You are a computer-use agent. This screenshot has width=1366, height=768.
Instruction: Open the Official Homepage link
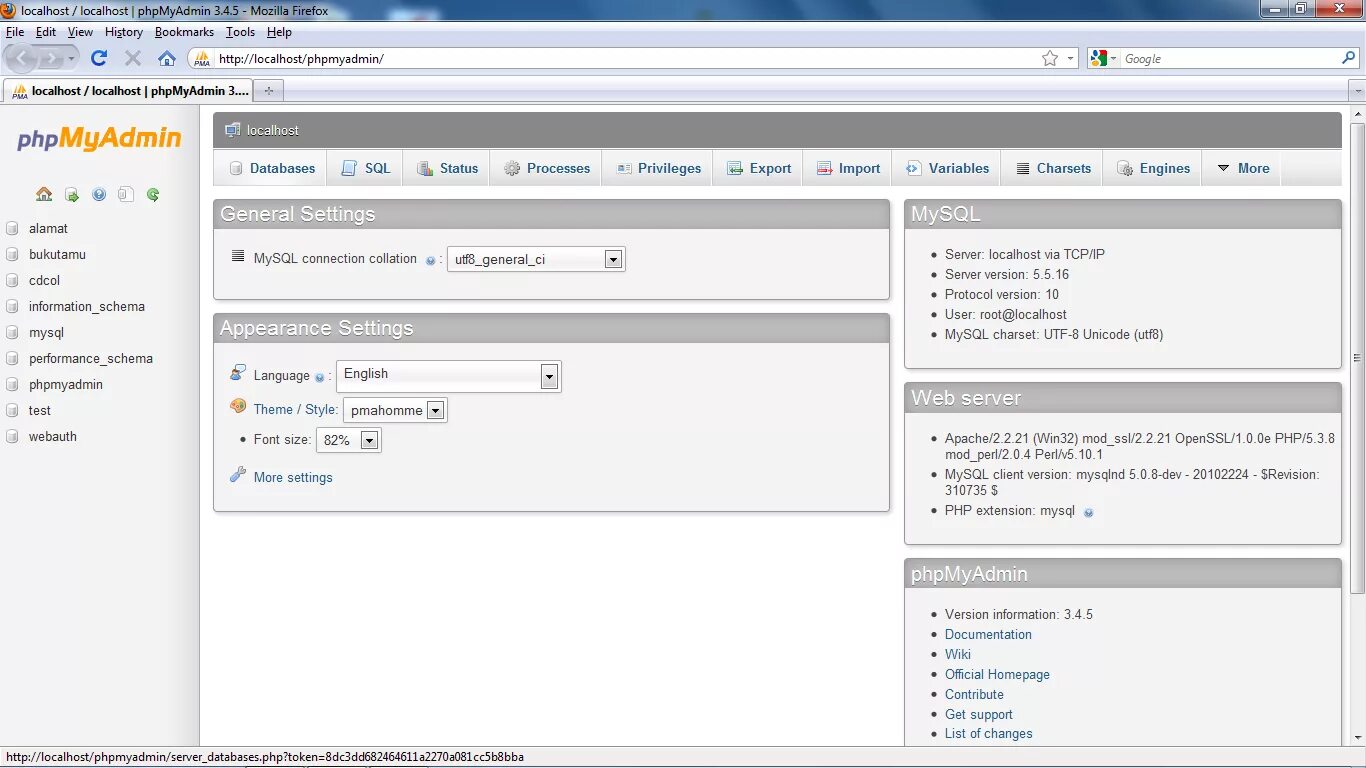click(x=997, y=674)
